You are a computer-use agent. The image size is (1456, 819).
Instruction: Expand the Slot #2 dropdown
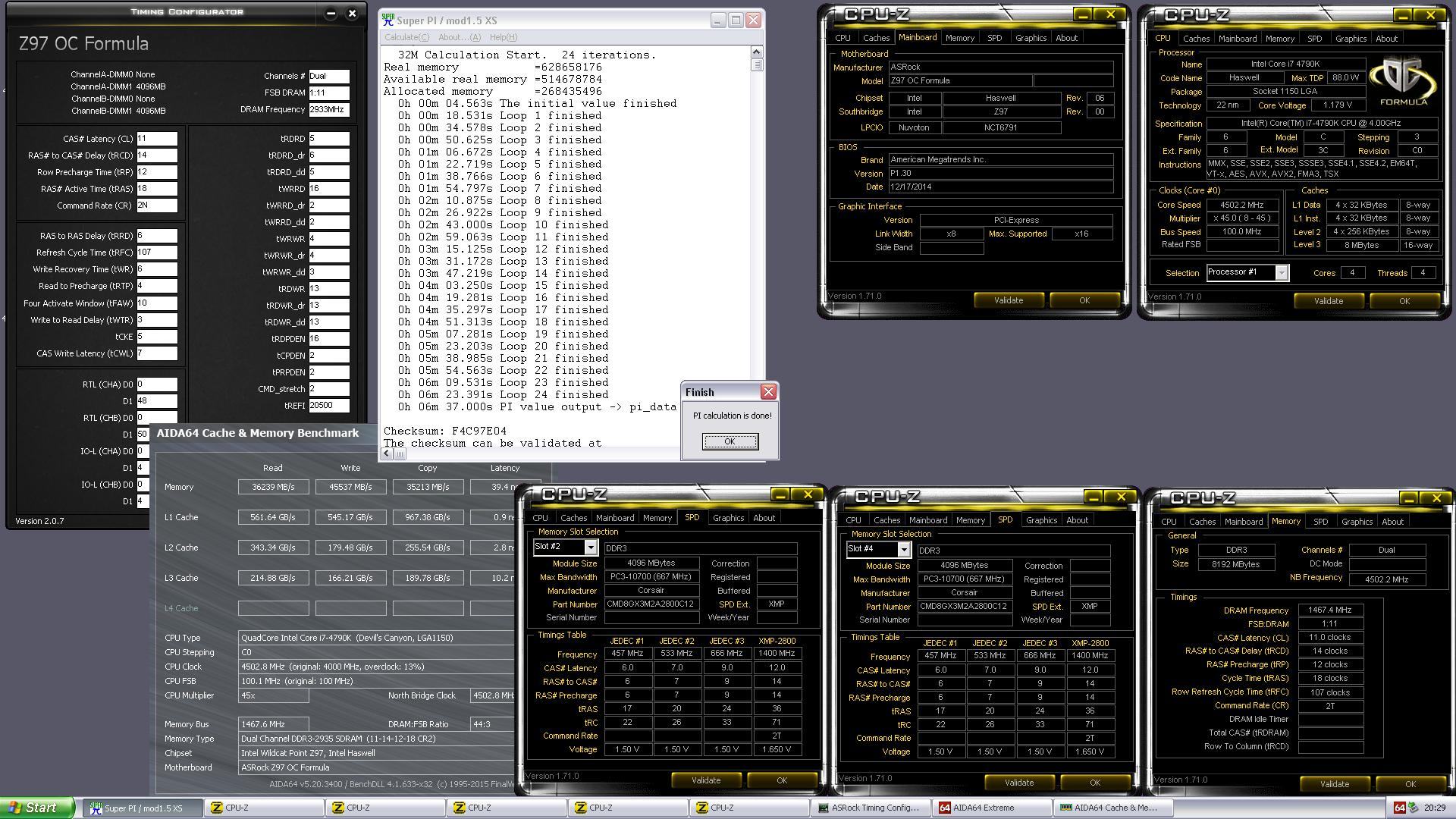coord(591,548)
